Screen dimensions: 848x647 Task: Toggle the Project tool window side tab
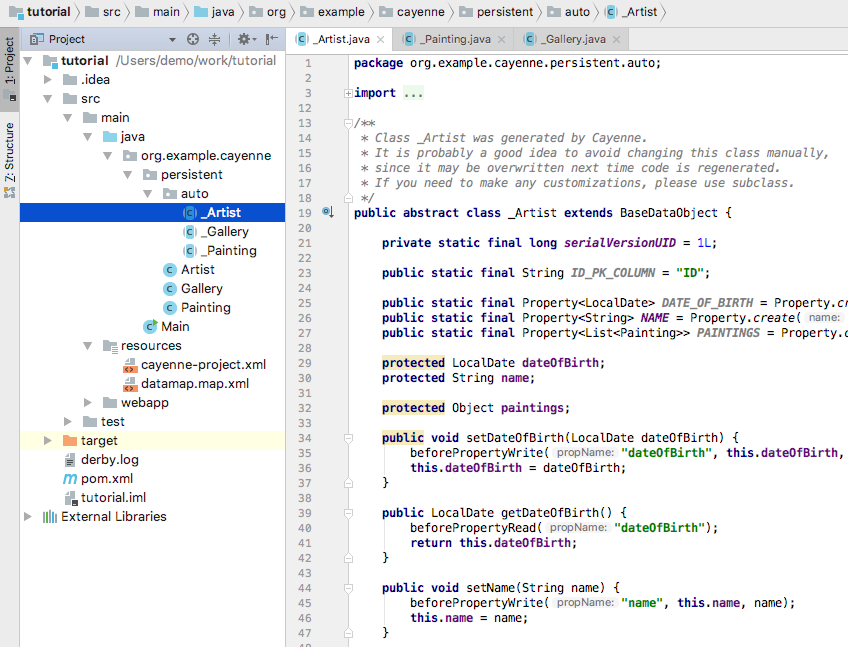tap(9, 70)
